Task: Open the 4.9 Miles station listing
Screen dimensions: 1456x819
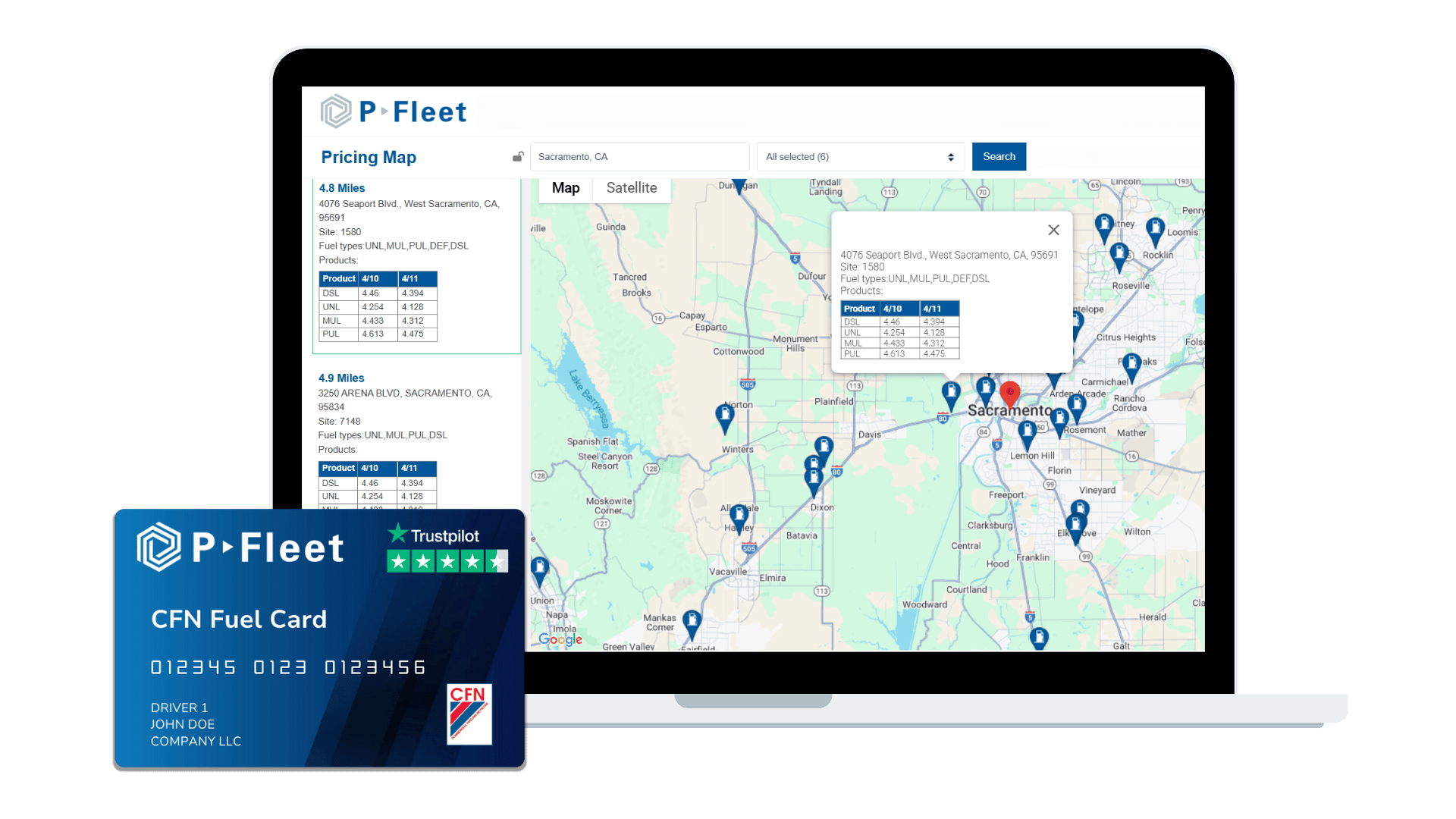Action: (341, 378)
